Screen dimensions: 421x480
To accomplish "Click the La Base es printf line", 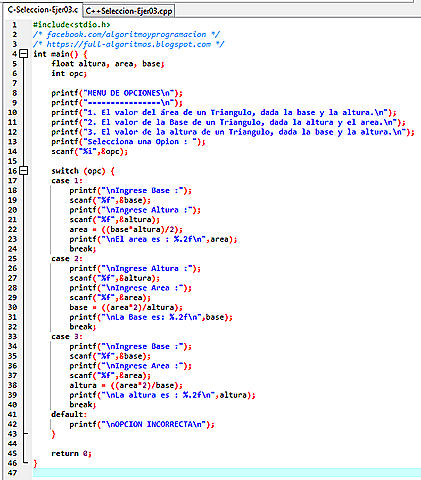I will pos(151,317).
